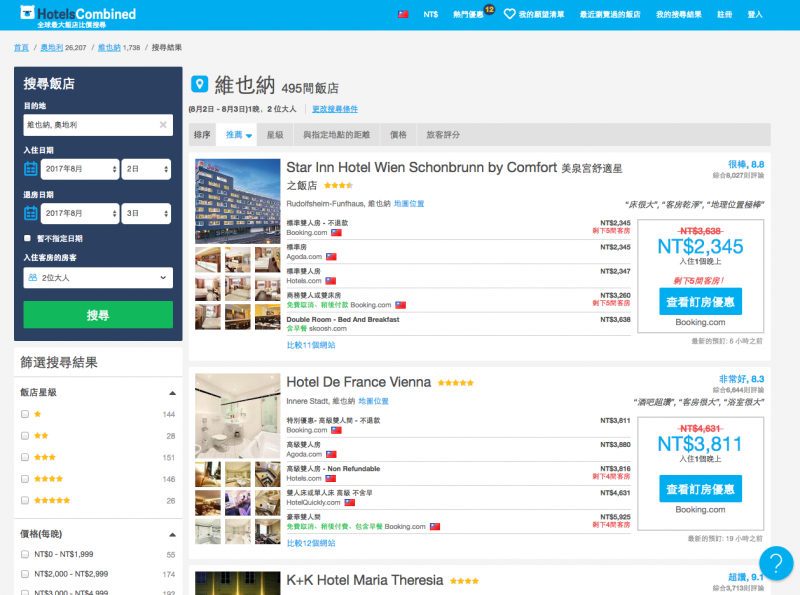Open 我的搜尋結果 in header

[x=679, y=14]
